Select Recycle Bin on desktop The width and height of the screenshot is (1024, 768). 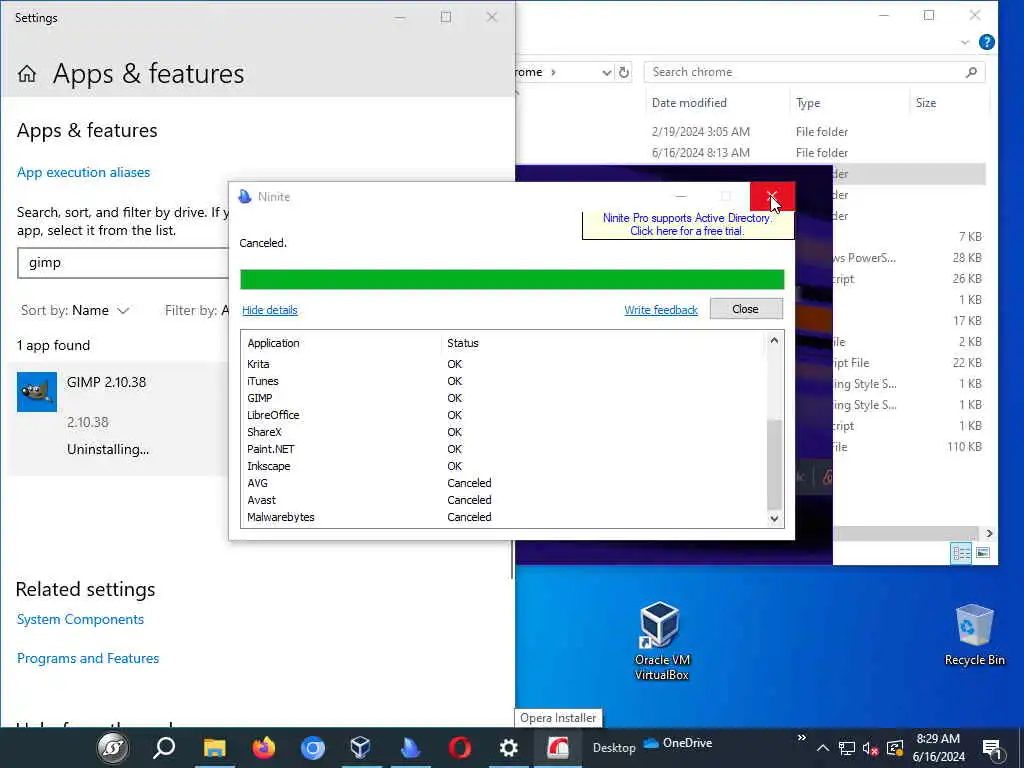974,635
